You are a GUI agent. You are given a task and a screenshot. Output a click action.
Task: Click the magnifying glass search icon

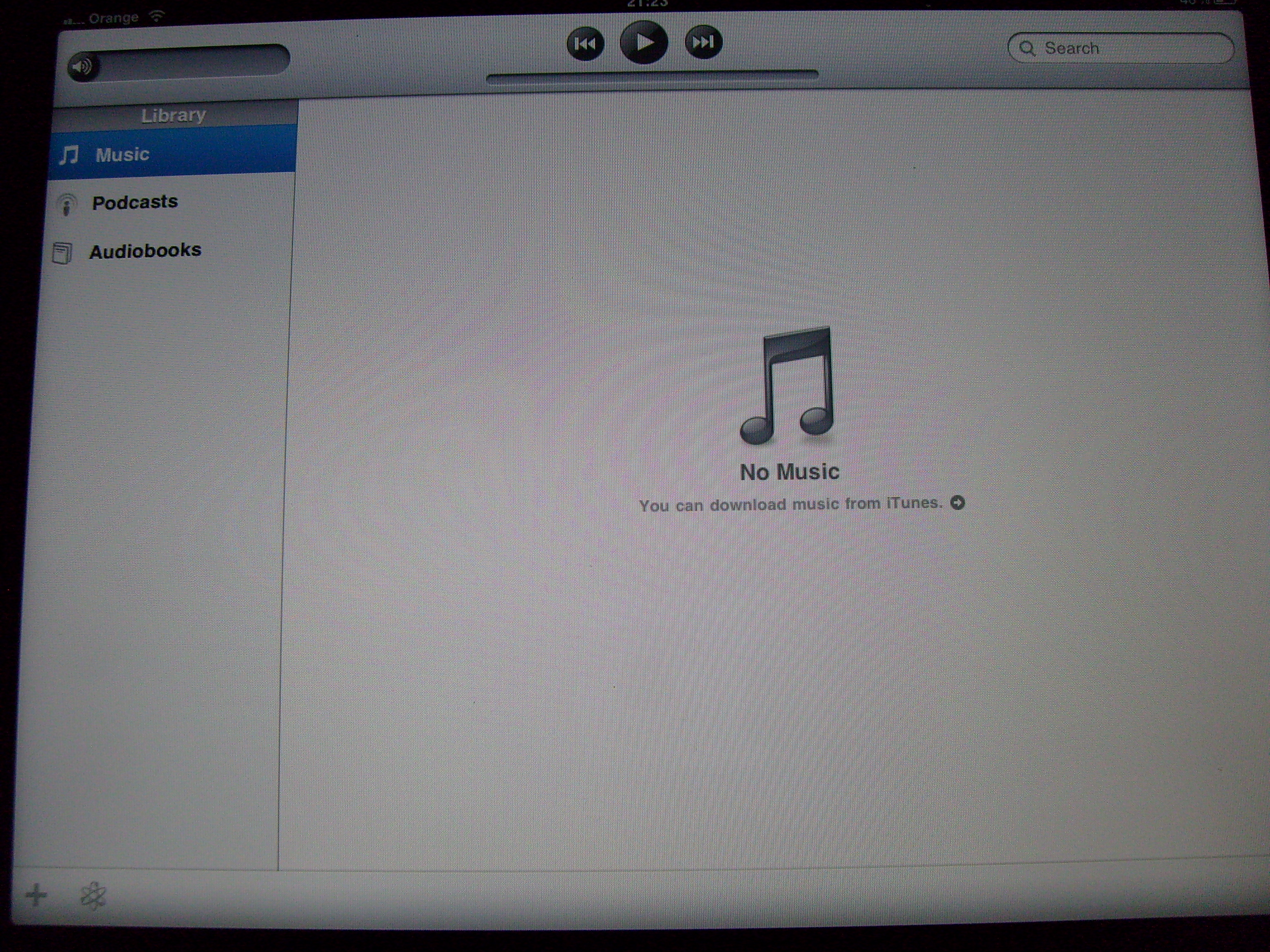click(x=1028, y=49)
